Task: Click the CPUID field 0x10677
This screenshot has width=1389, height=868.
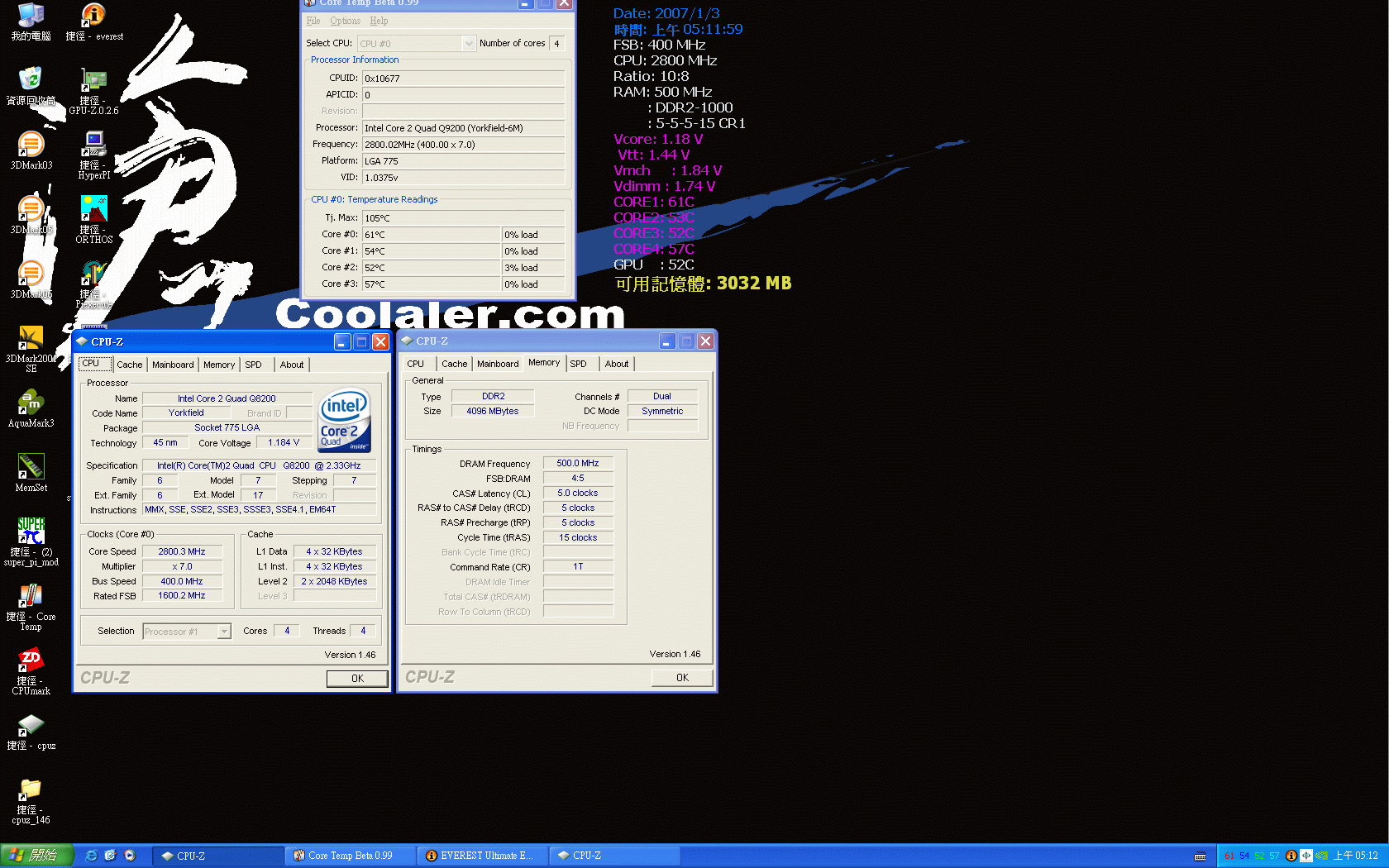Action: point(463,79)
